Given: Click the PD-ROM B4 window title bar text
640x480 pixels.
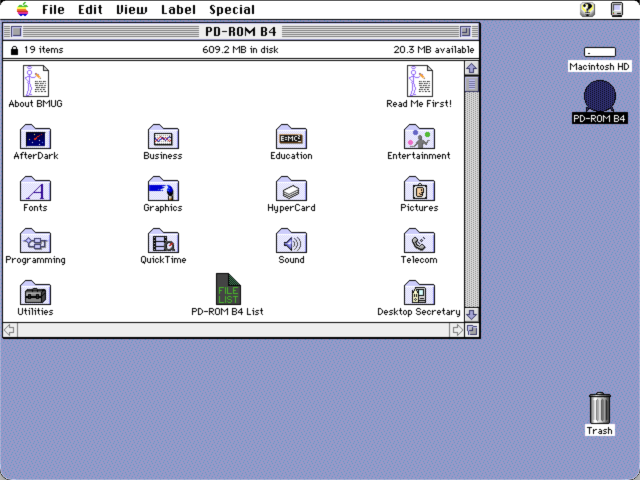Looking at the screenshot, I should tap(240, 31).
